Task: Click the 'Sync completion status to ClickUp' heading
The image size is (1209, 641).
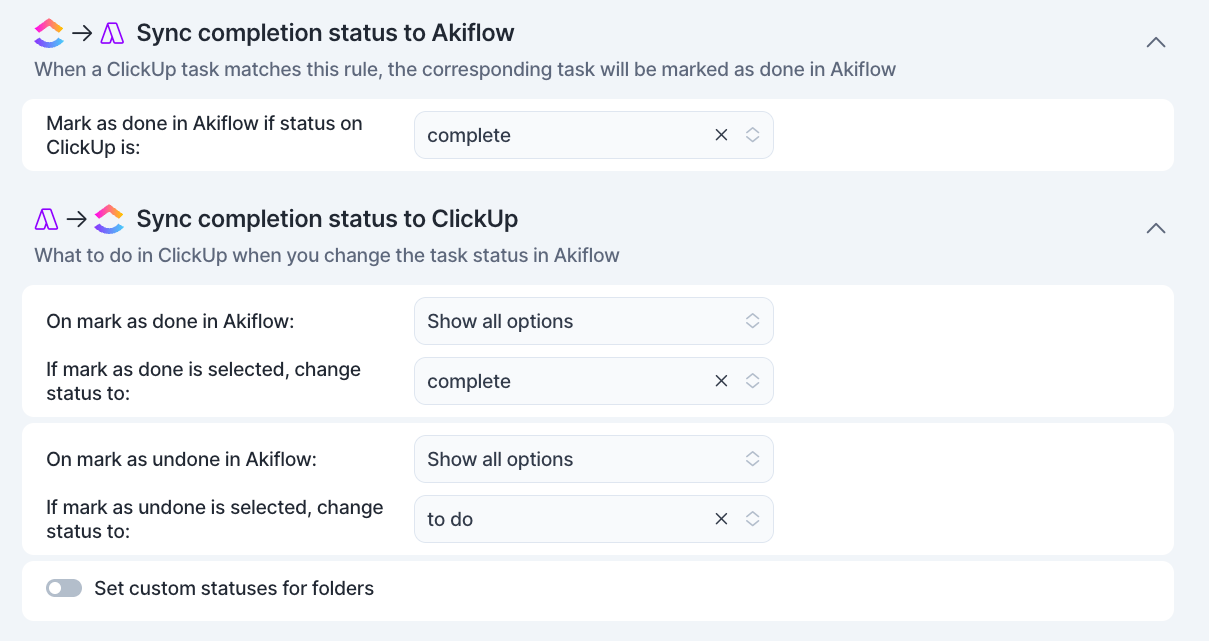Action: point(327,219)
